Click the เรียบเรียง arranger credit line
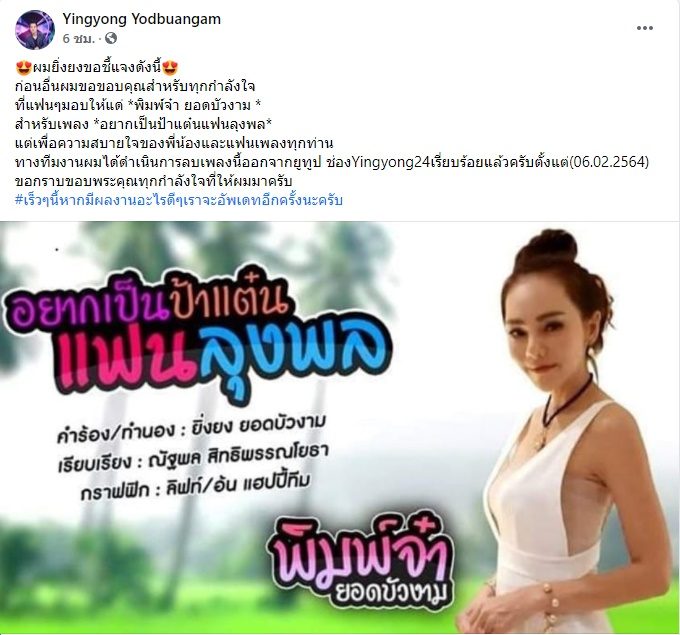680x635 pixels. (x=193, y=458)
